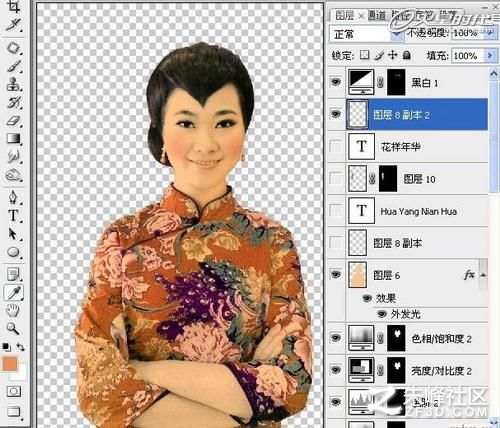Toggle the 外发光 effect visibility

[x=382, y=314]
